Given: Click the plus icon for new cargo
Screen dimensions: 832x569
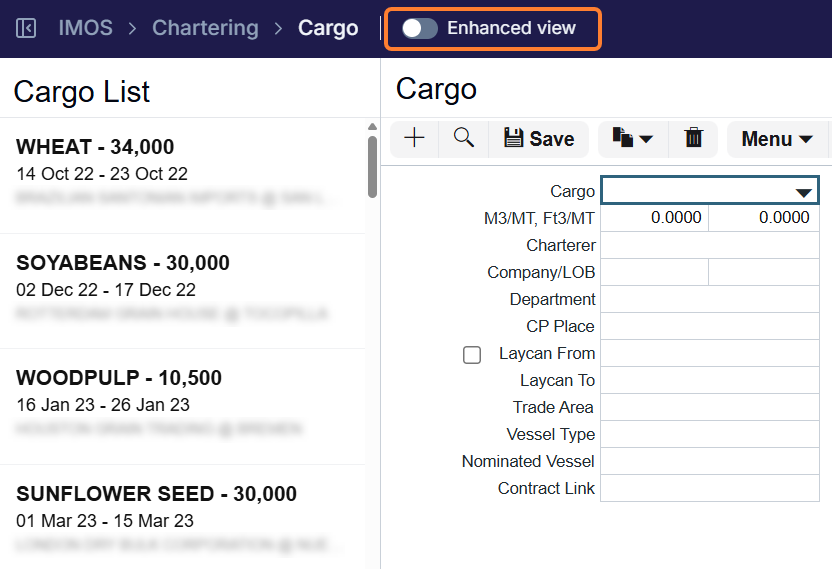Looking at the screenshot, I should coord(414,139).
